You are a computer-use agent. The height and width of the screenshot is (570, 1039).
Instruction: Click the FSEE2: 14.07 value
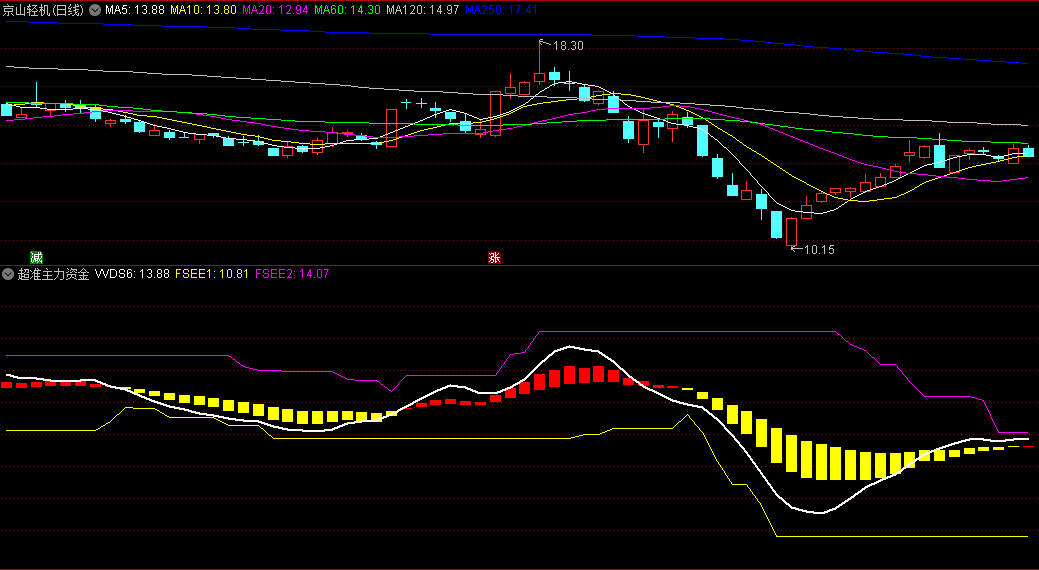(x=292, y=274)
